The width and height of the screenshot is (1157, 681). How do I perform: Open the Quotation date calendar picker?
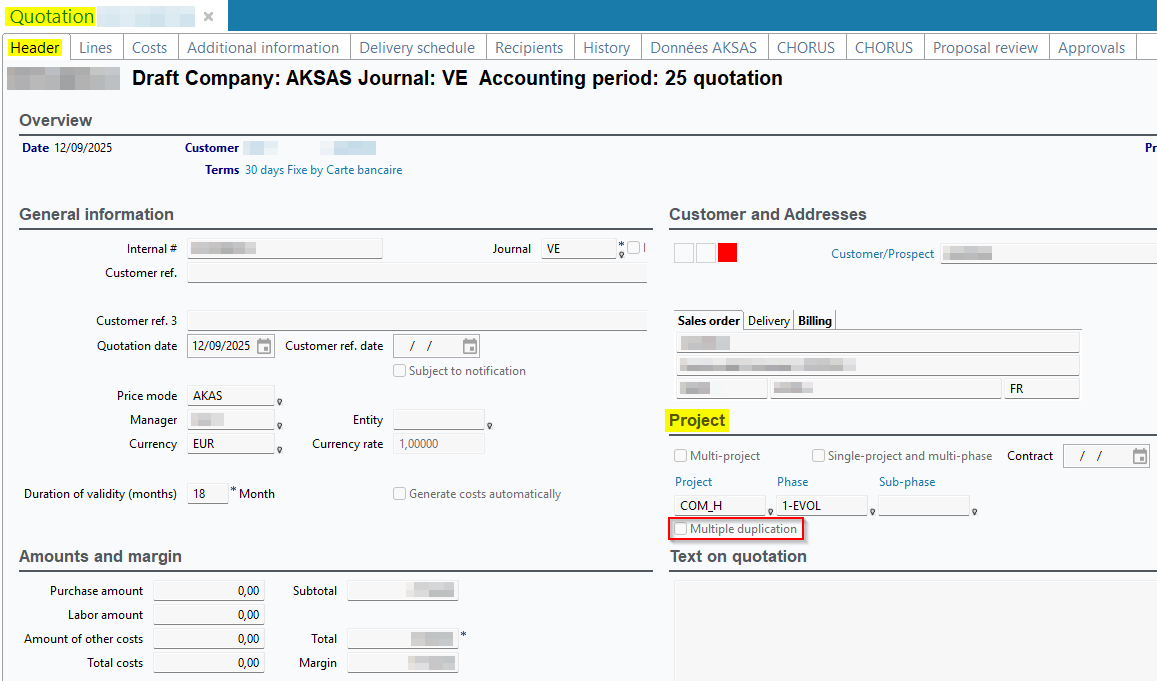coord(264,346)
